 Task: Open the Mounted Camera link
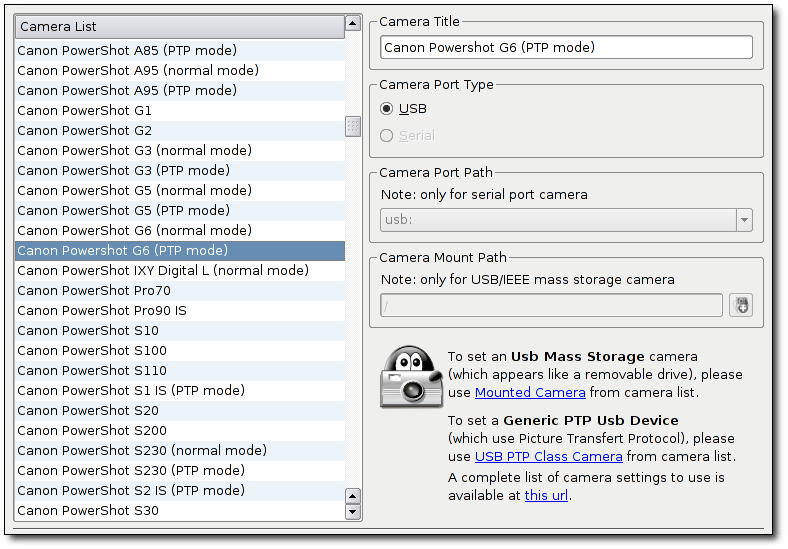[x=530, y=393]
